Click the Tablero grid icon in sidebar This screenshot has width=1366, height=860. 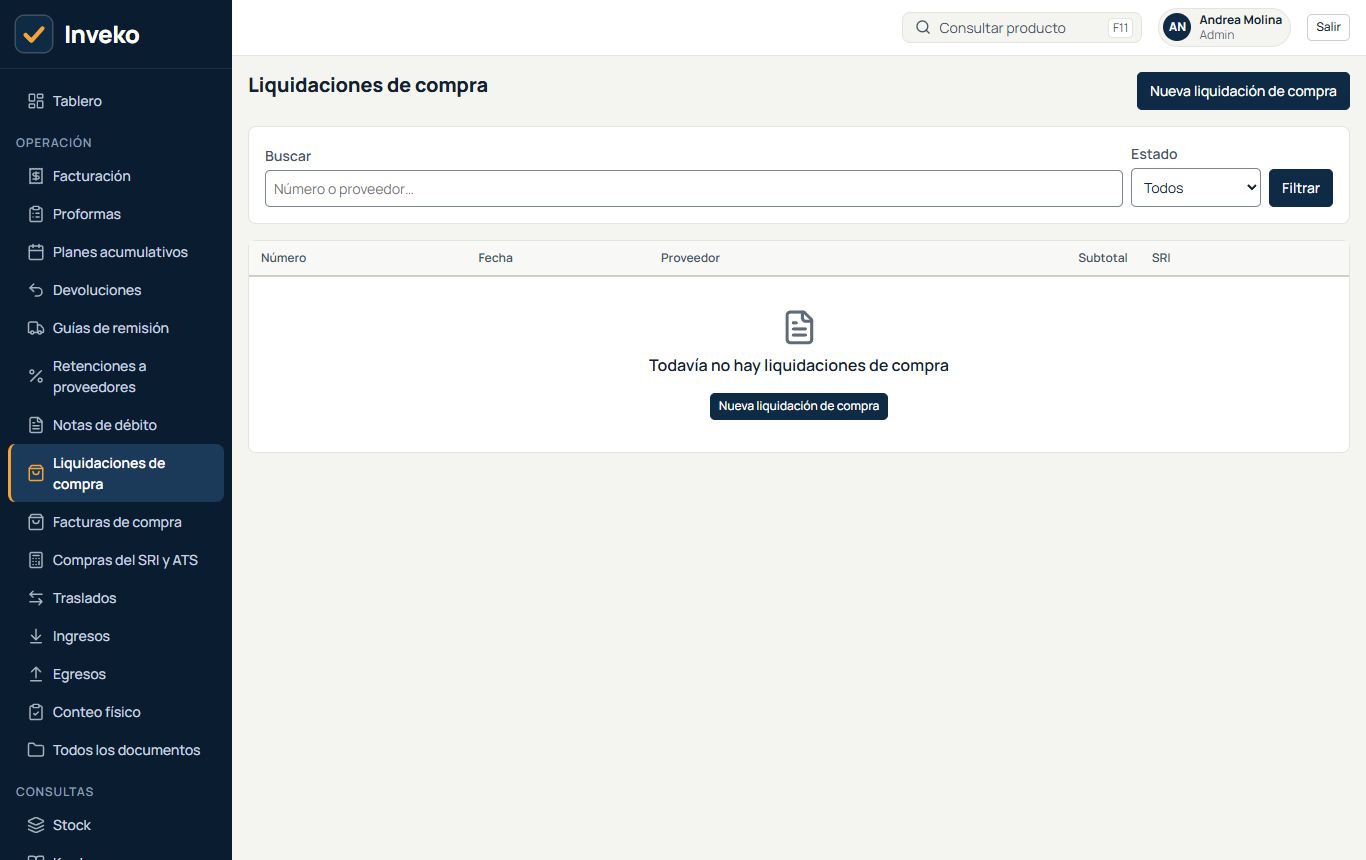coord(36,101)
